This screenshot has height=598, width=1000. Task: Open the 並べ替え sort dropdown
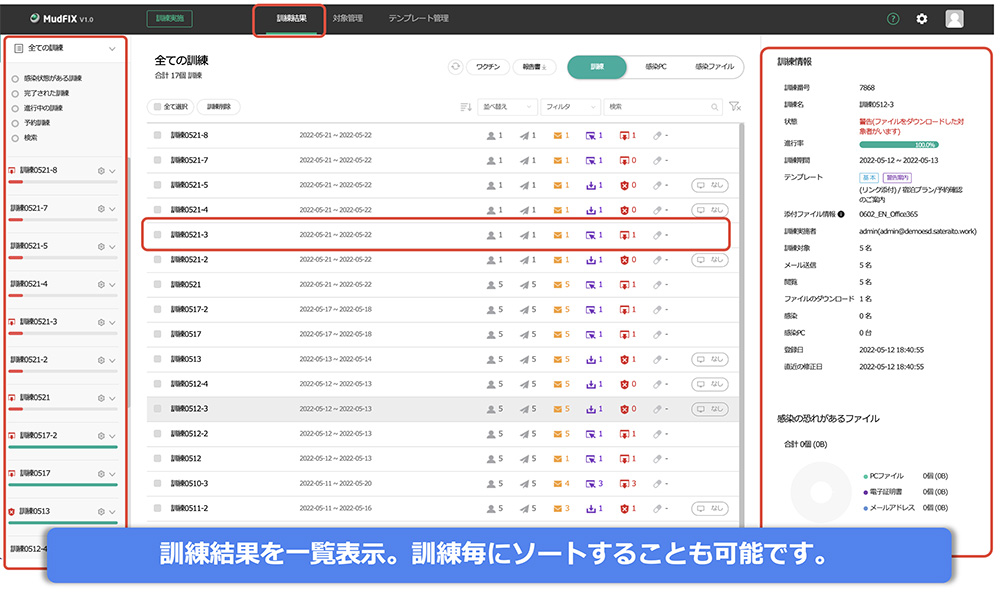click(x=507, y=107)
